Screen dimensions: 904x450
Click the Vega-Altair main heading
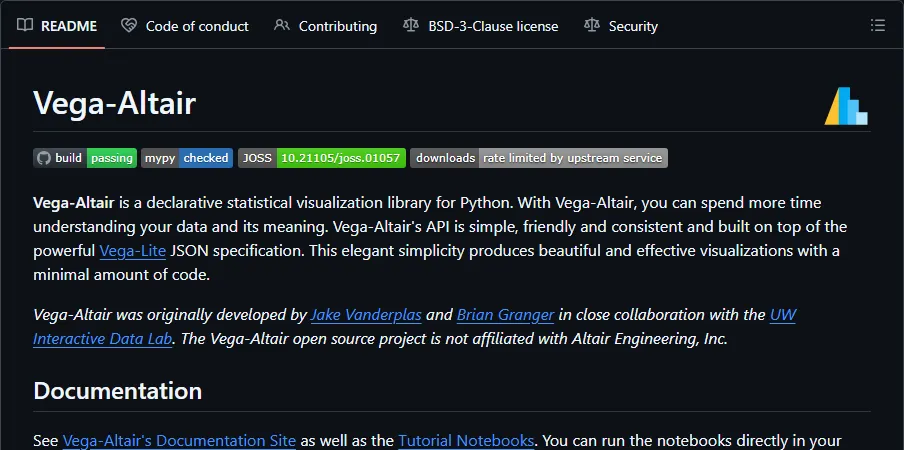(115, 104)
